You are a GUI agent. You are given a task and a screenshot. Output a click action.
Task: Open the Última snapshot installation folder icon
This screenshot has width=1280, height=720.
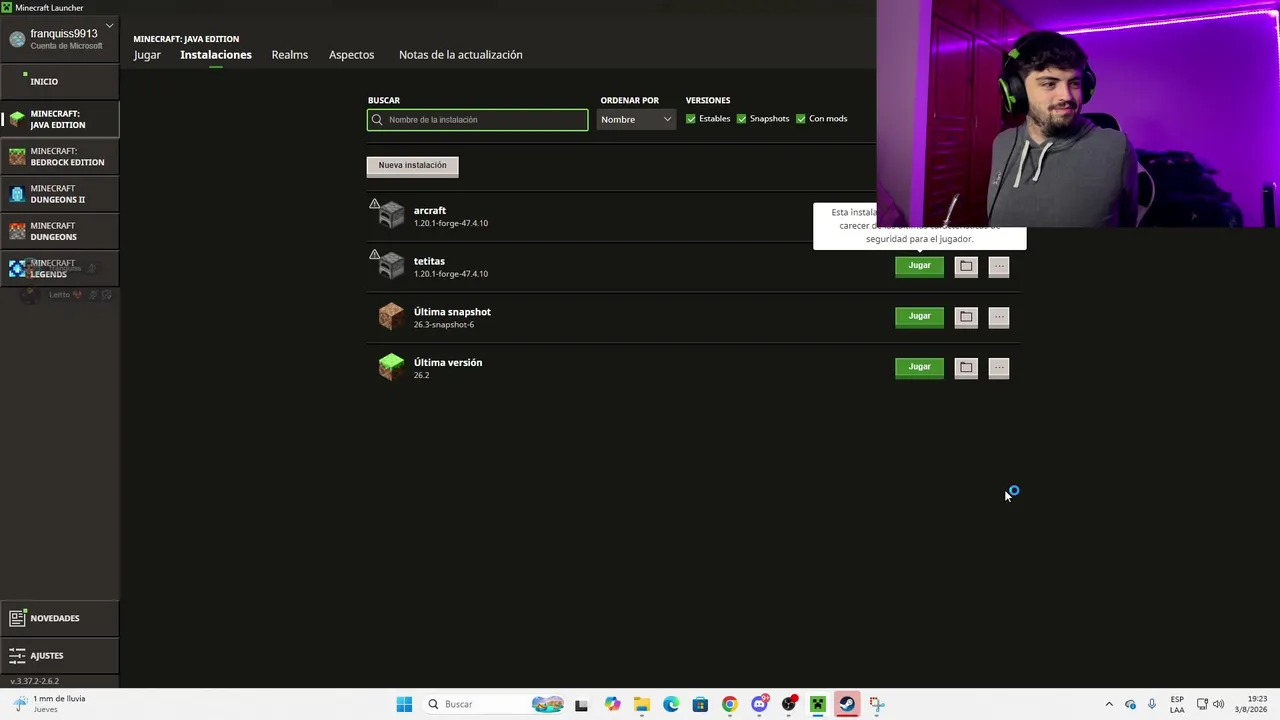tap(966, 317)
